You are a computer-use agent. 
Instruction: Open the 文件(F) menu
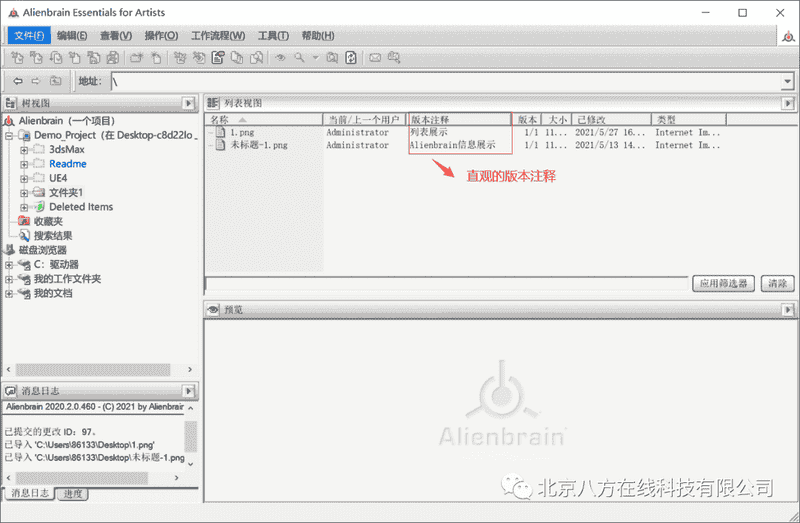click(x=28, y=36)
